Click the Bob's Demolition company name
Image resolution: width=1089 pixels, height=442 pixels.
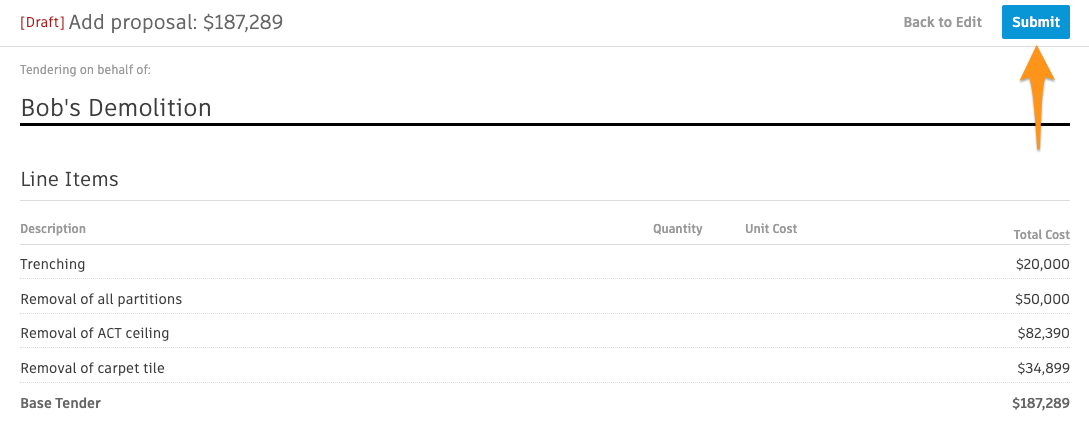116,108
